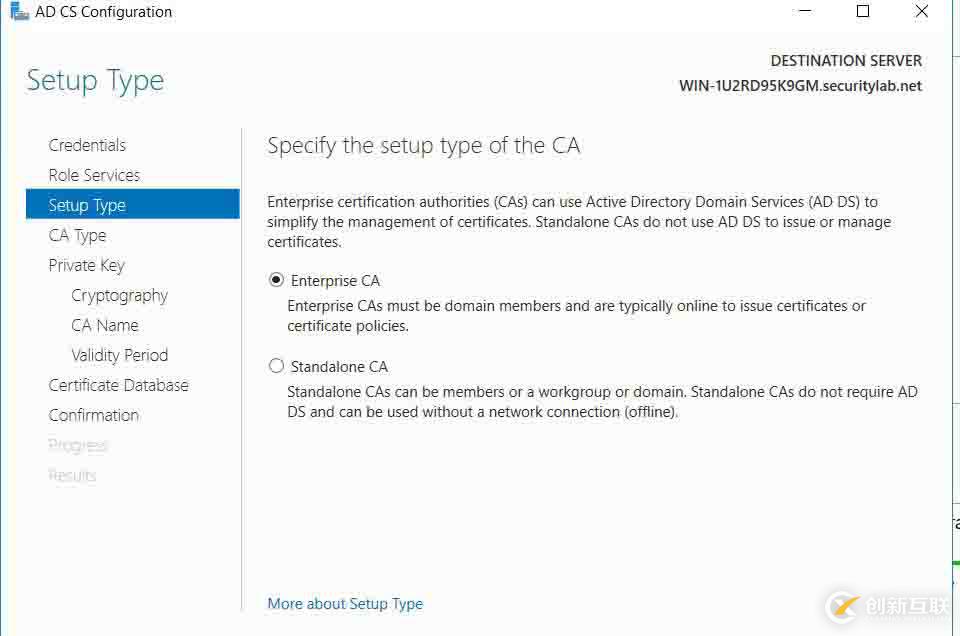The width and height of the screenshot is (960, 636).
Task: Click the Enterprise CA option label
Action: (x=335, y=281)
